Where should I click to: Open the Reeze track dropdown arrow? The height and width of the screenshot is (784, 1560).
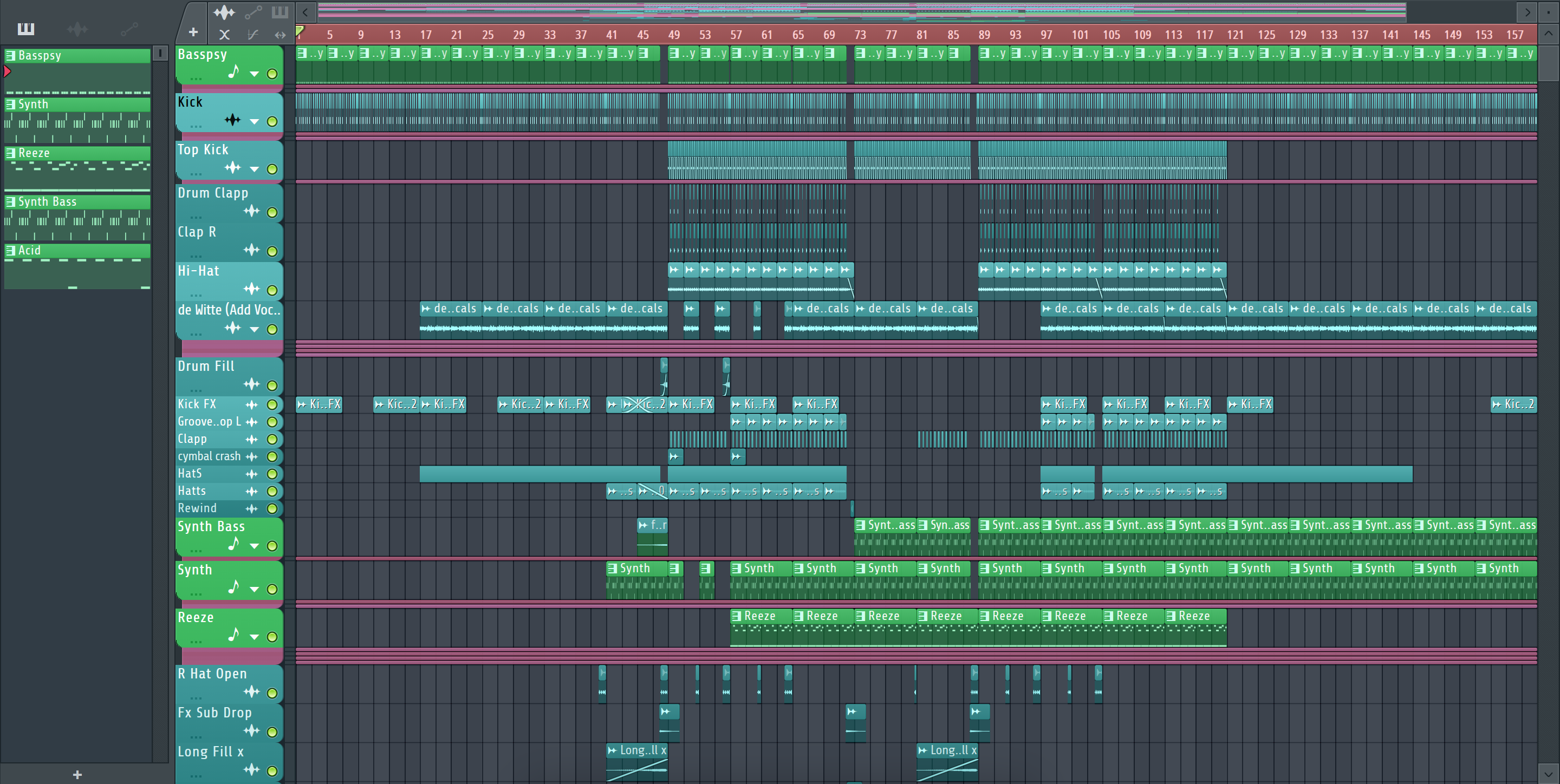coord(255,637)
